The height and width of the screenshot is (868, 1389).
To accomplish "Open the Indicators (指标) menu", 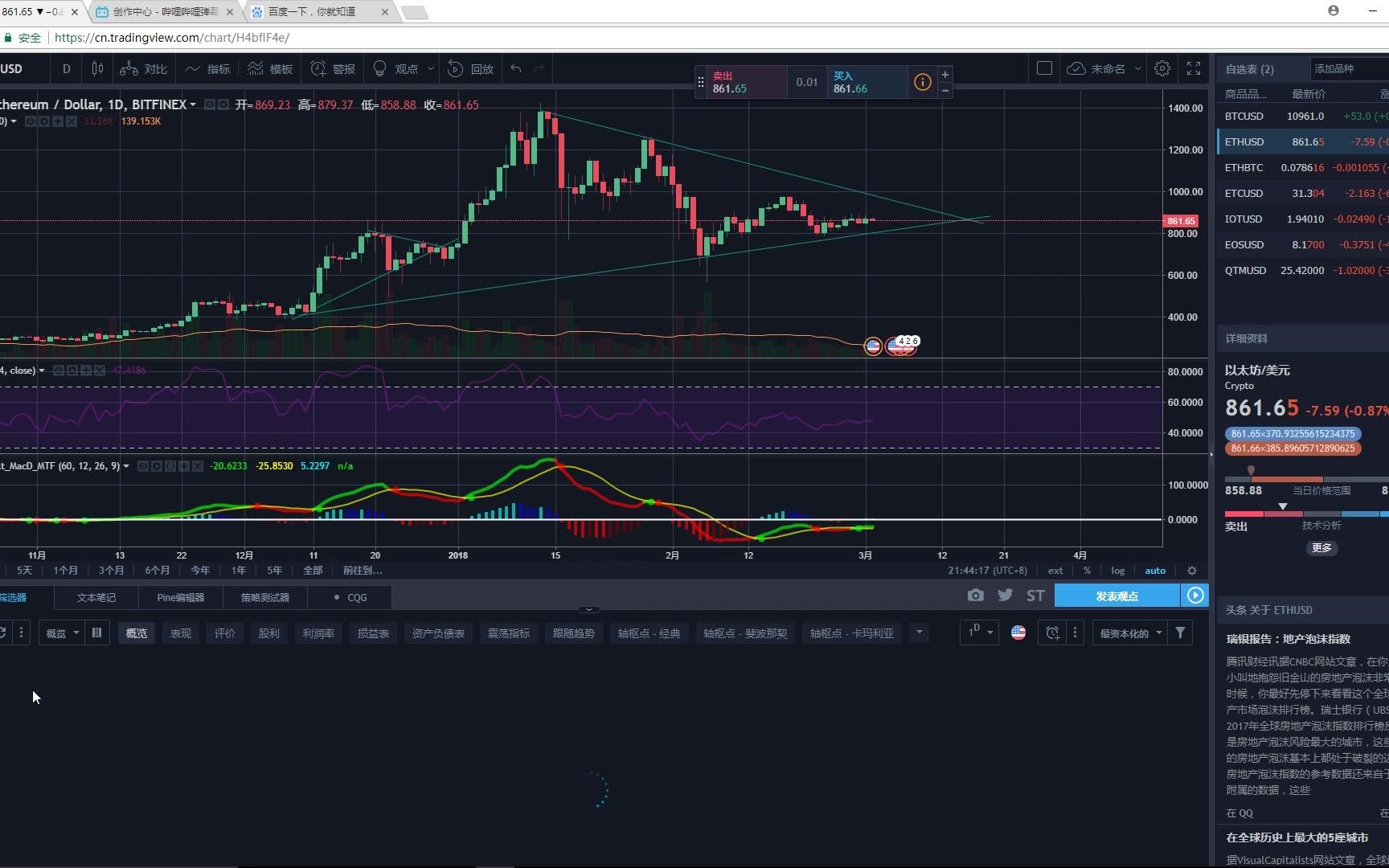I will tap(207, 69).
